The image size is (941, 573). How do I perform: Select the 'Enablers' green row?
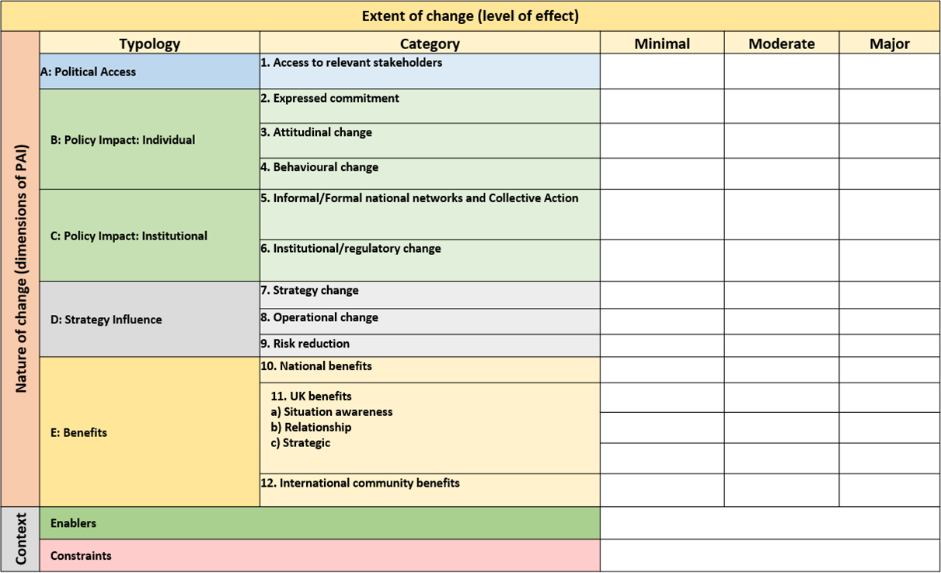click(320, 523)
